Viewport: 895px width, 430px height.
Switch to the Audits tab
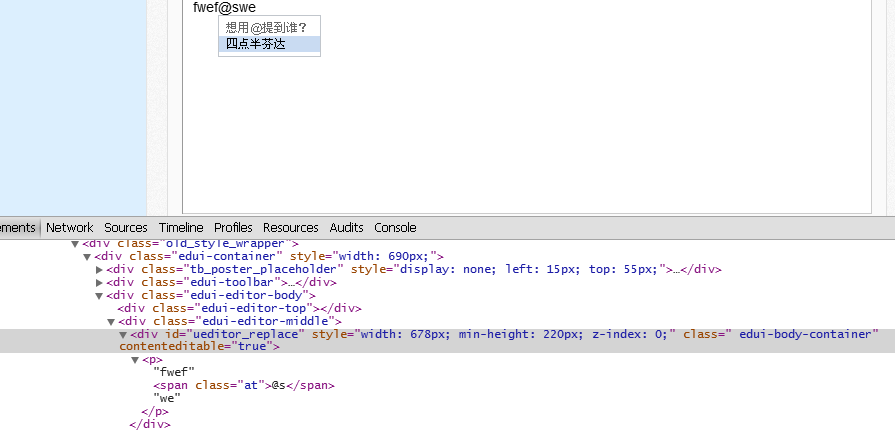pos(346,227)
